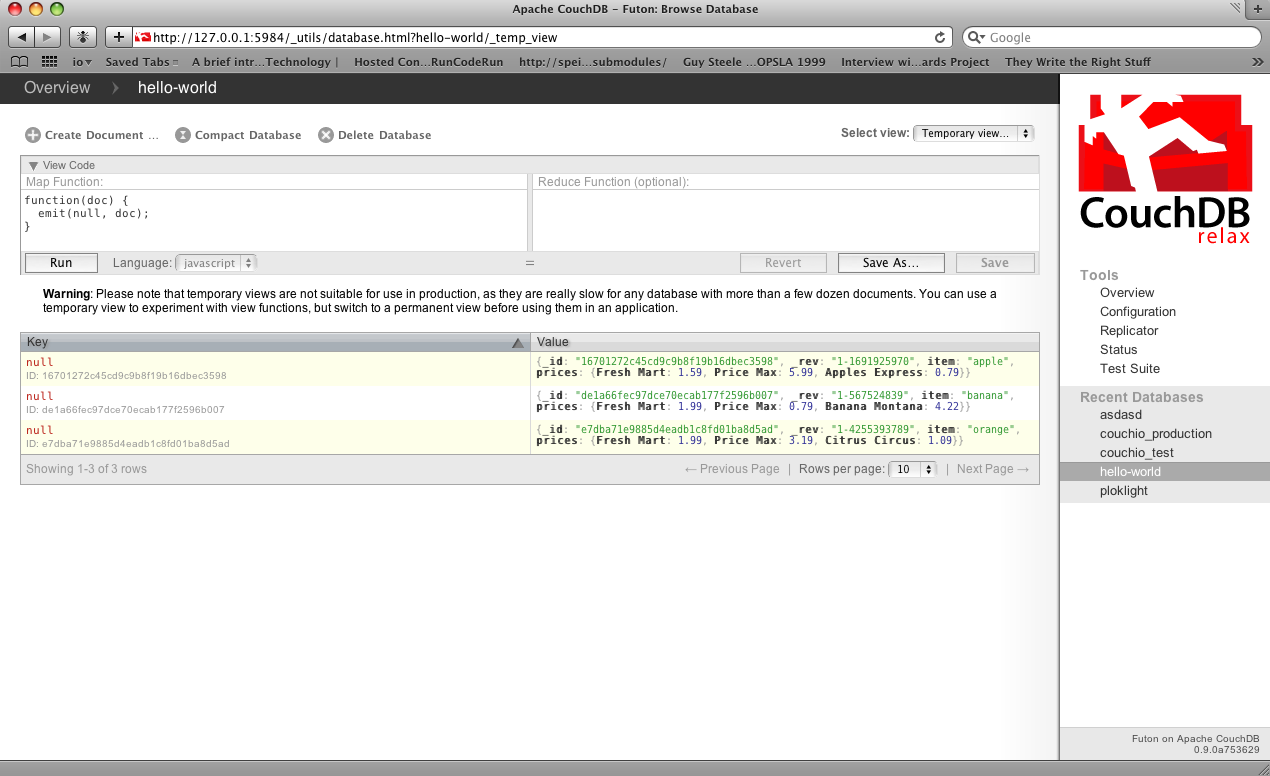This screenshot has height=776, width=1270.
Task: Open 'Guy Steele ...OPSLA 1999' bookmark
Action: [x=754, y=62]
